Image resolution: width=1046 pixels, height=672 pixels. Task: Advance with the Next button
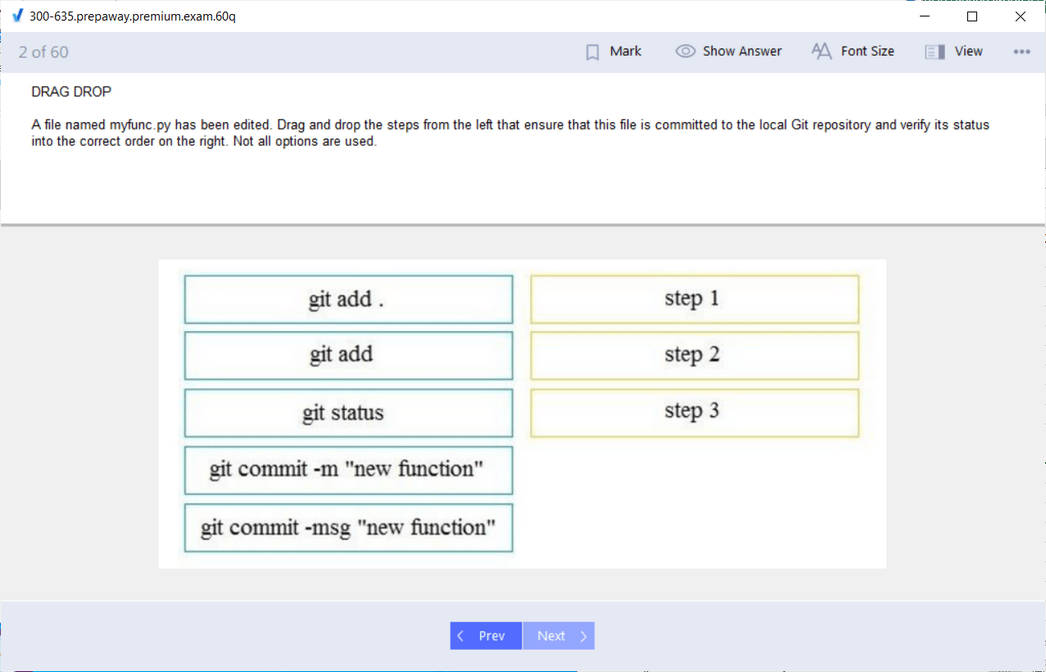click(558, 636)
